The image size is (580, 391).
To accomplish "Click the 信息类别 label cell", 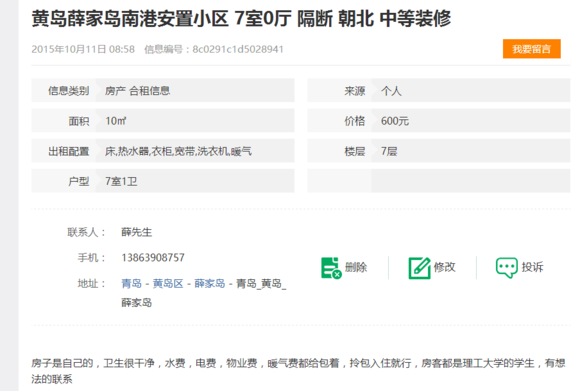I will (x=64, y=90).
